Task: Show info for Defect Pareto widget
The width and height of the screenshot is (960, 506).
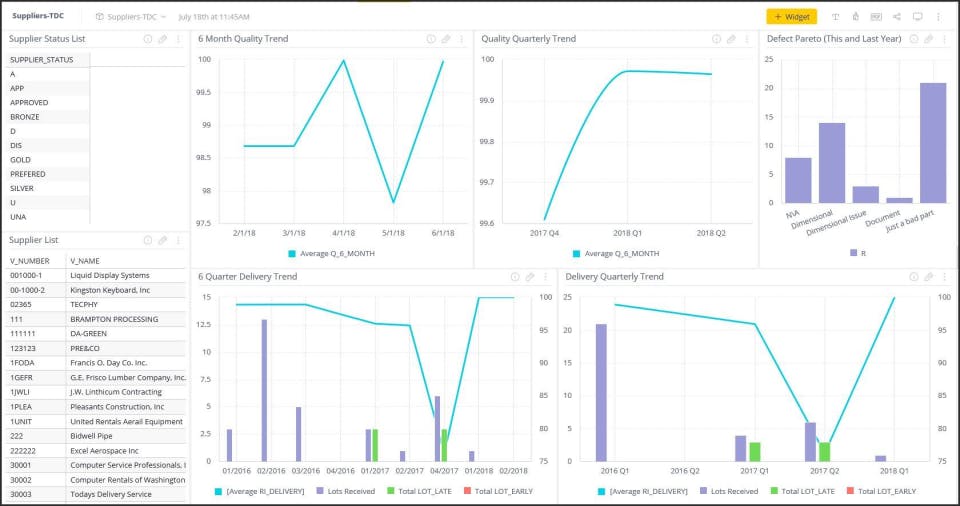Action: pyautogui.click(x=913, y=39)
